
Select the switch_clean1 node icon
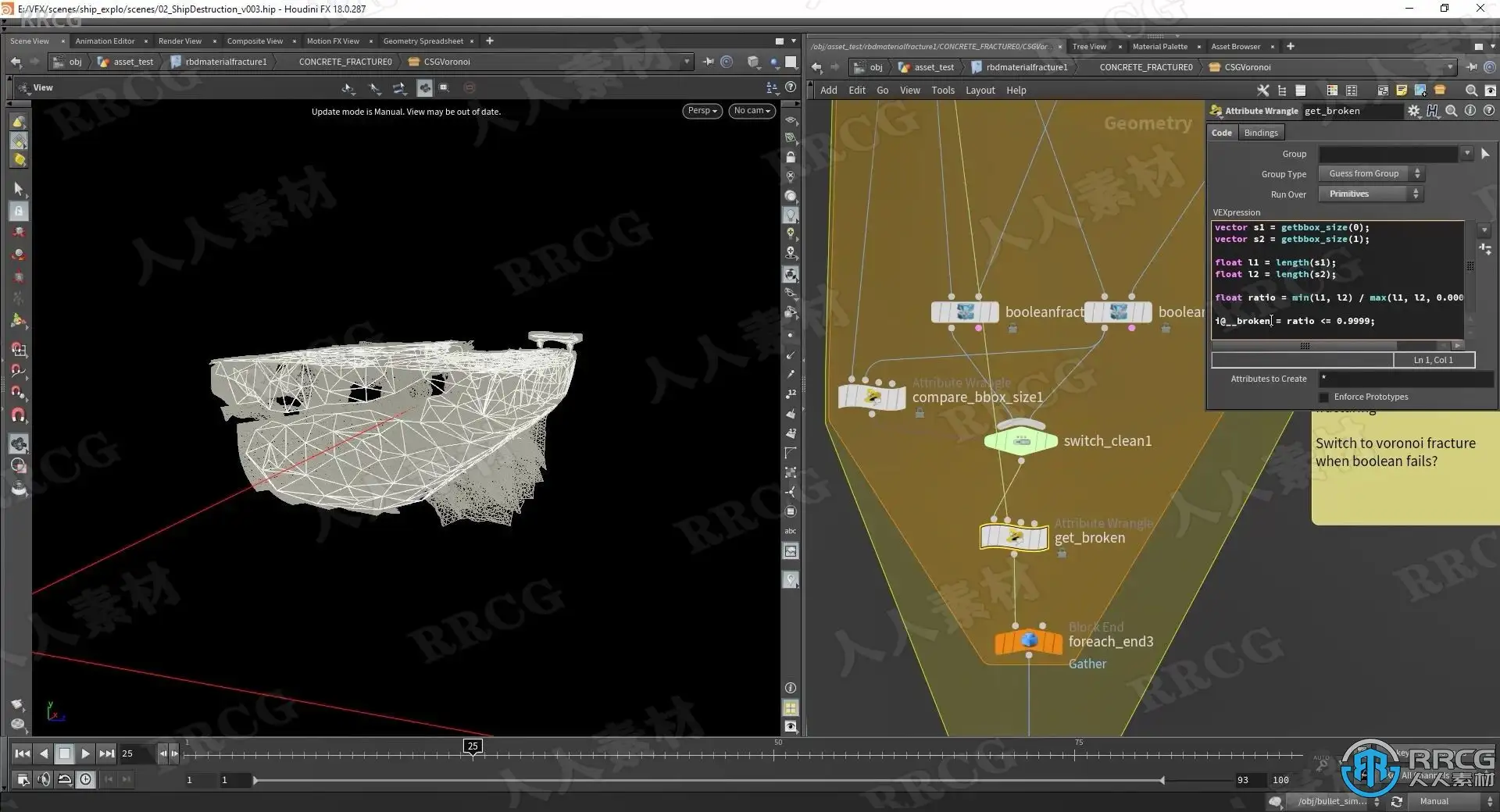1020,441
